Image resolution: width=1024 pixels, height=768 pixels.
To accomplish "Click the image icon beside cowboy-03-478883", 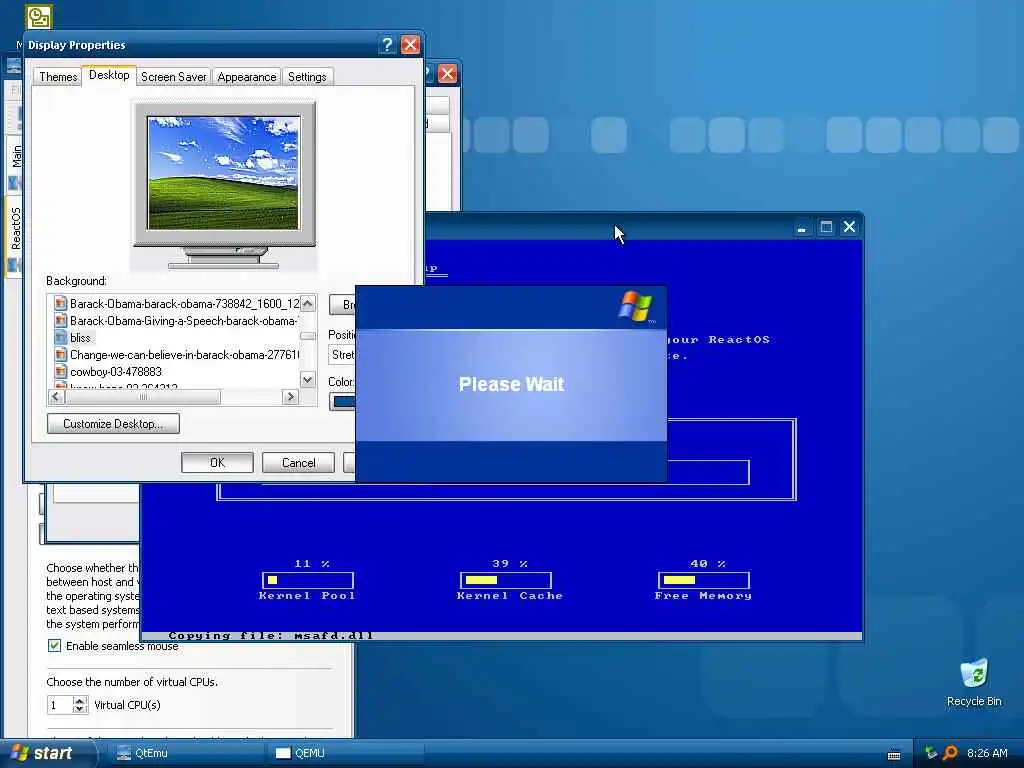I will click(x=61, y=372).
